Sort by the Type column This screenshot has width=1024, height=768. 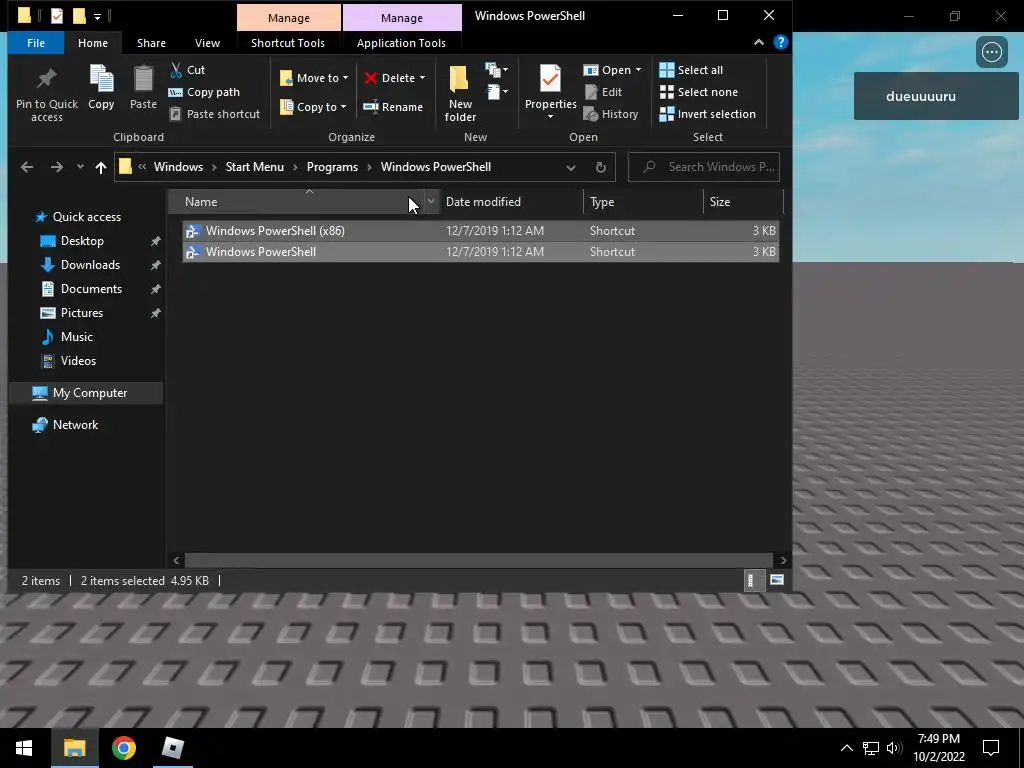643,202
